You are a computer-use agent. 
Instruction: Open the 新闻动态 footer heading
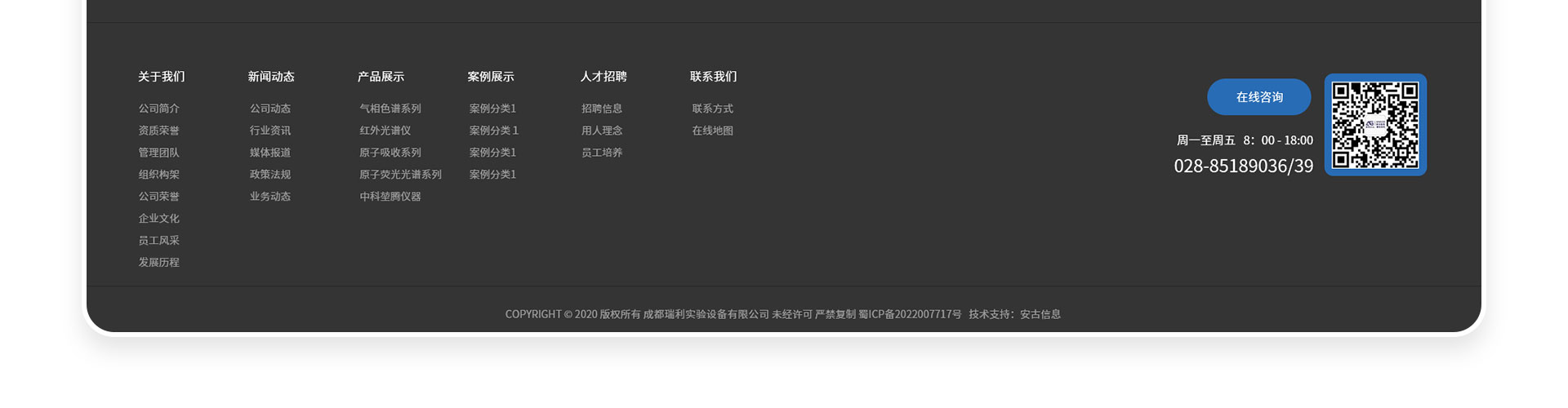coord(271,77)
